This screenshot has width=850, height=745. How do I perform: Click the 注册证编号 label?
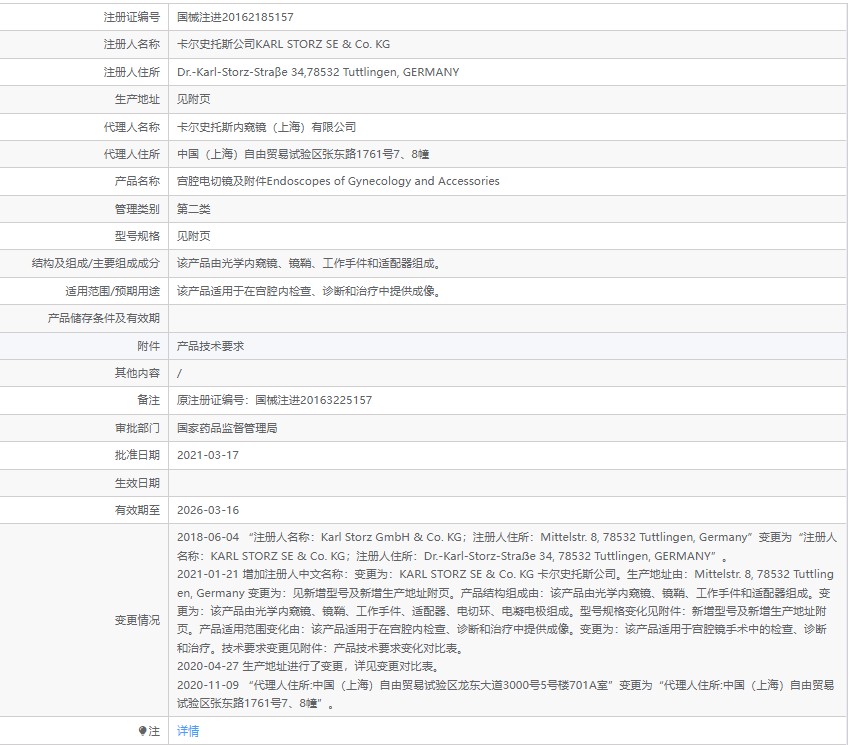(x=132, y=17)
